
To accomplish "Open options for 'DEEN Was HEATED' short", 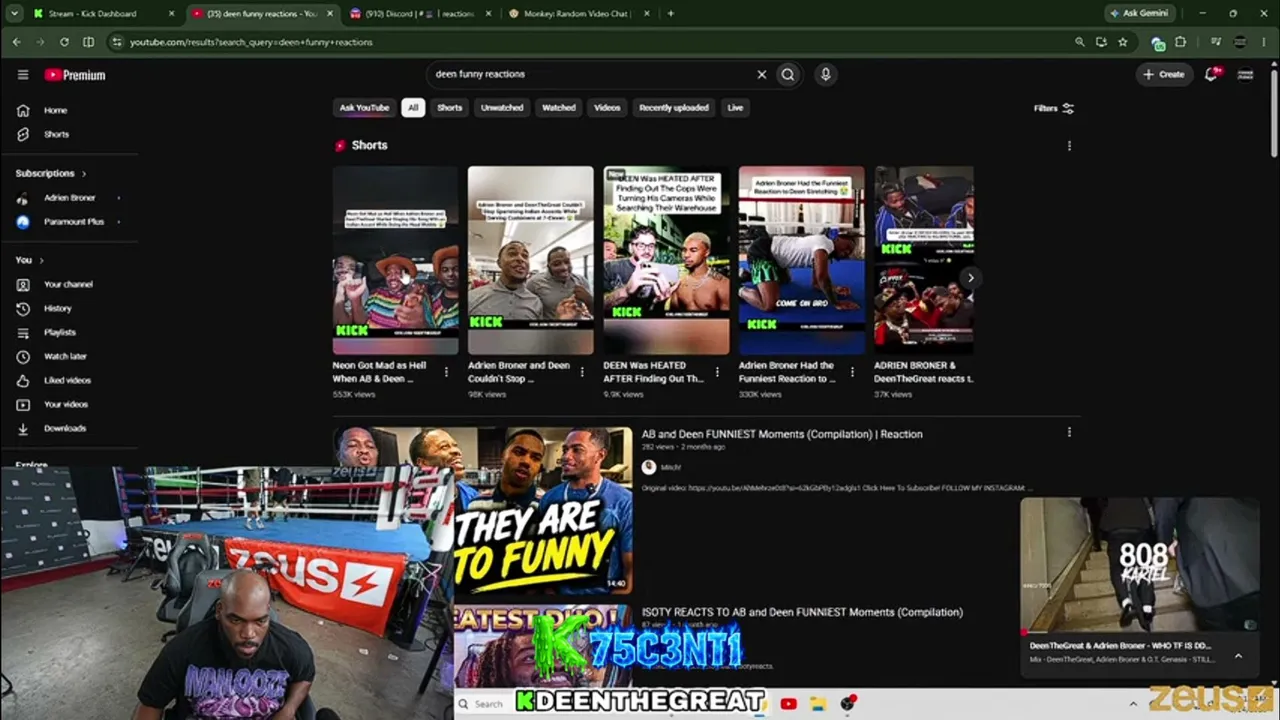I will 717,372.
